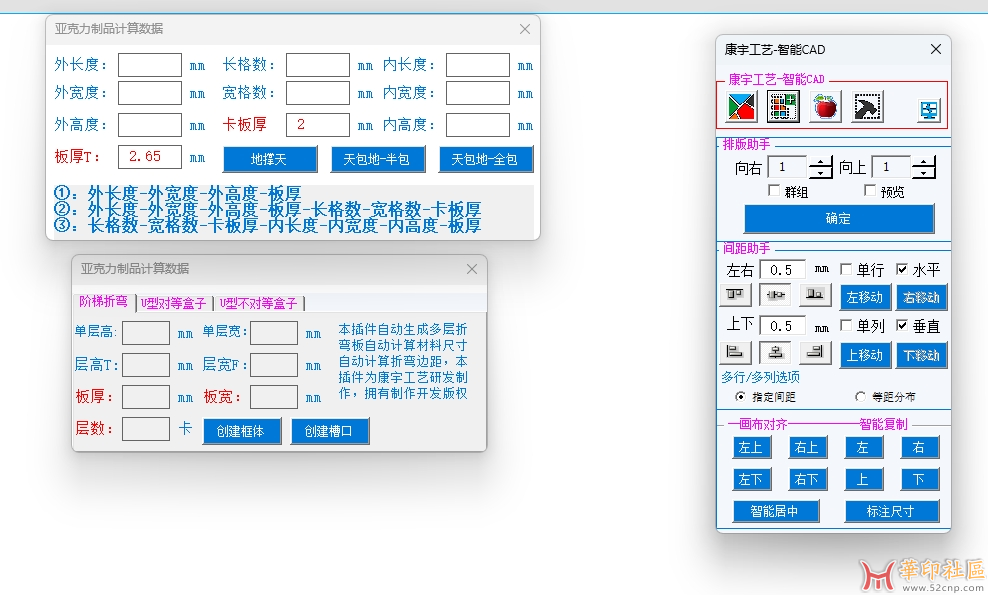The image size is (988, 595).
Task: Click the 下 smart copy button
Action: (x=919, y=479)
